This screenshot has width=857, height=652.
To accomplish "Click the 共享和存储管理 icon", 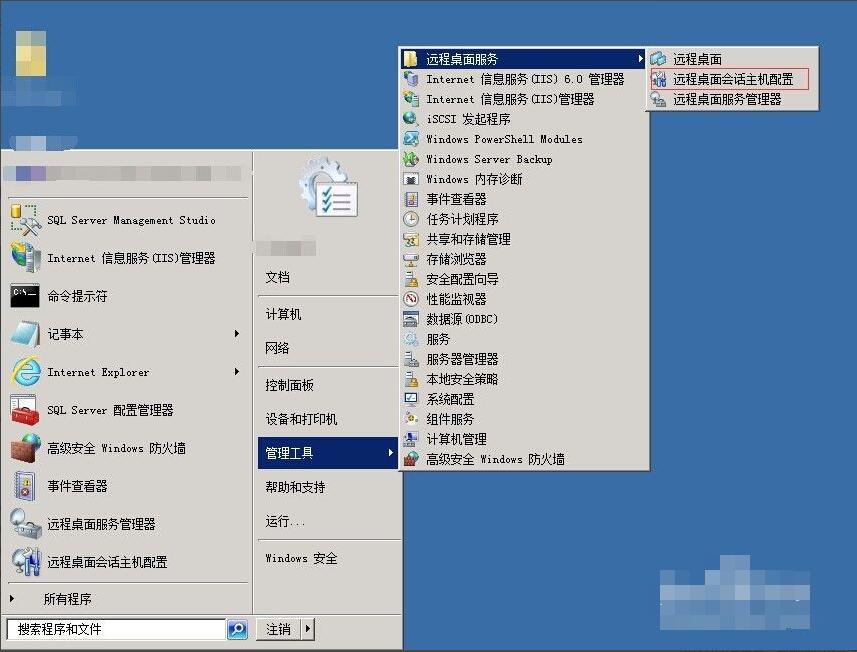I will [411, 239].
